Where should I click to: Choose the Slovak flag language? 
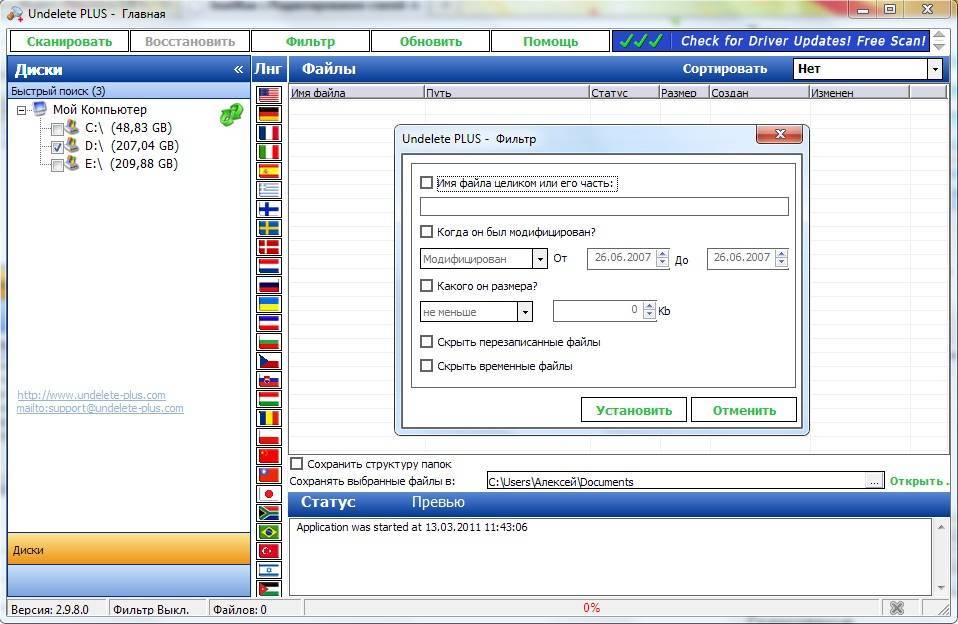[x=269, y=380]
